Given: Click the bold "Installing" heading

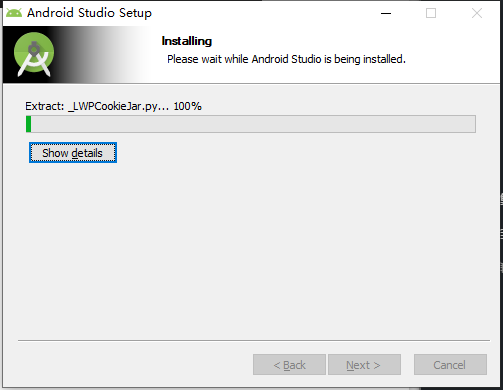Looking at the screenshot, I should click(187, 41).
